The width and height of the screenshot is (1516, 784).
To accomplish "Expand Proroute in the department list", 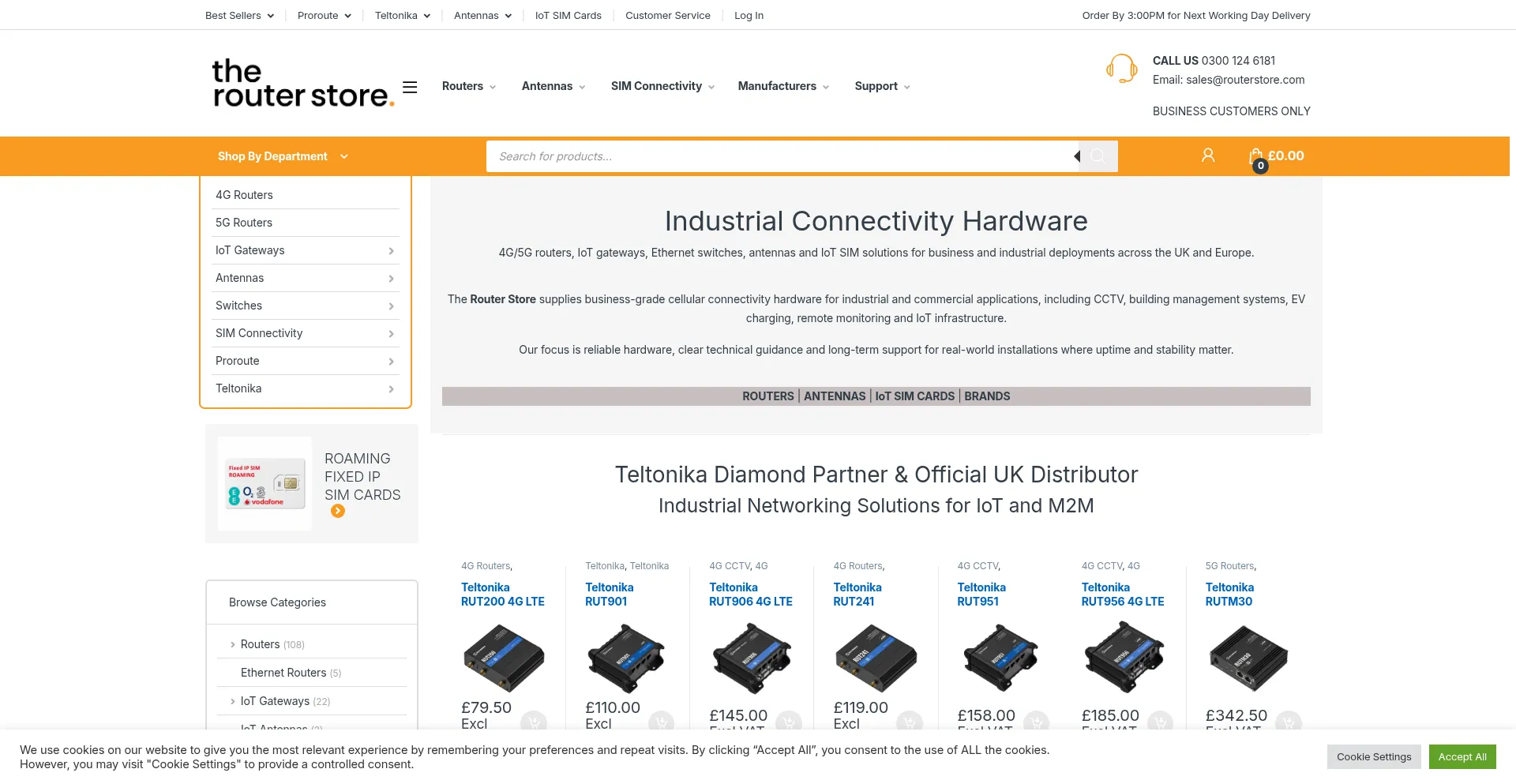I will [391, 362].
